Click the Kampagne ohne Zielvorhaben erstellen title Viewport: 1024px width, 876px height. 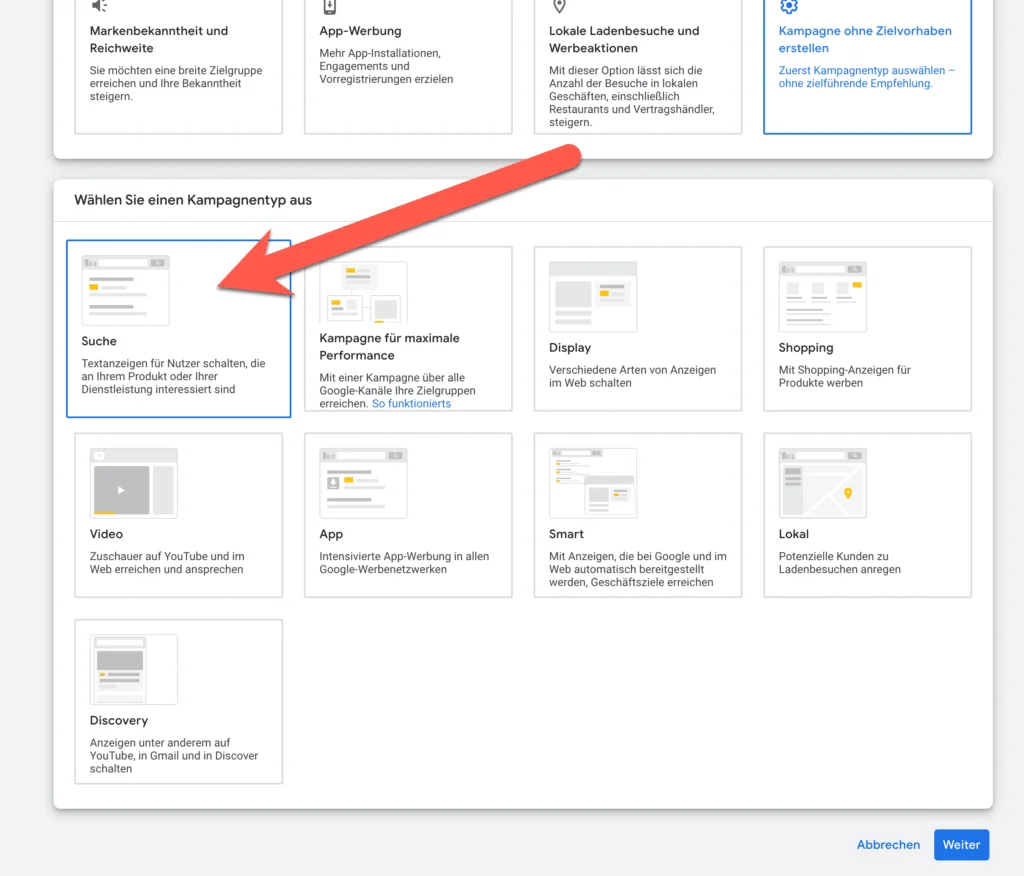(x=865, y=39)
